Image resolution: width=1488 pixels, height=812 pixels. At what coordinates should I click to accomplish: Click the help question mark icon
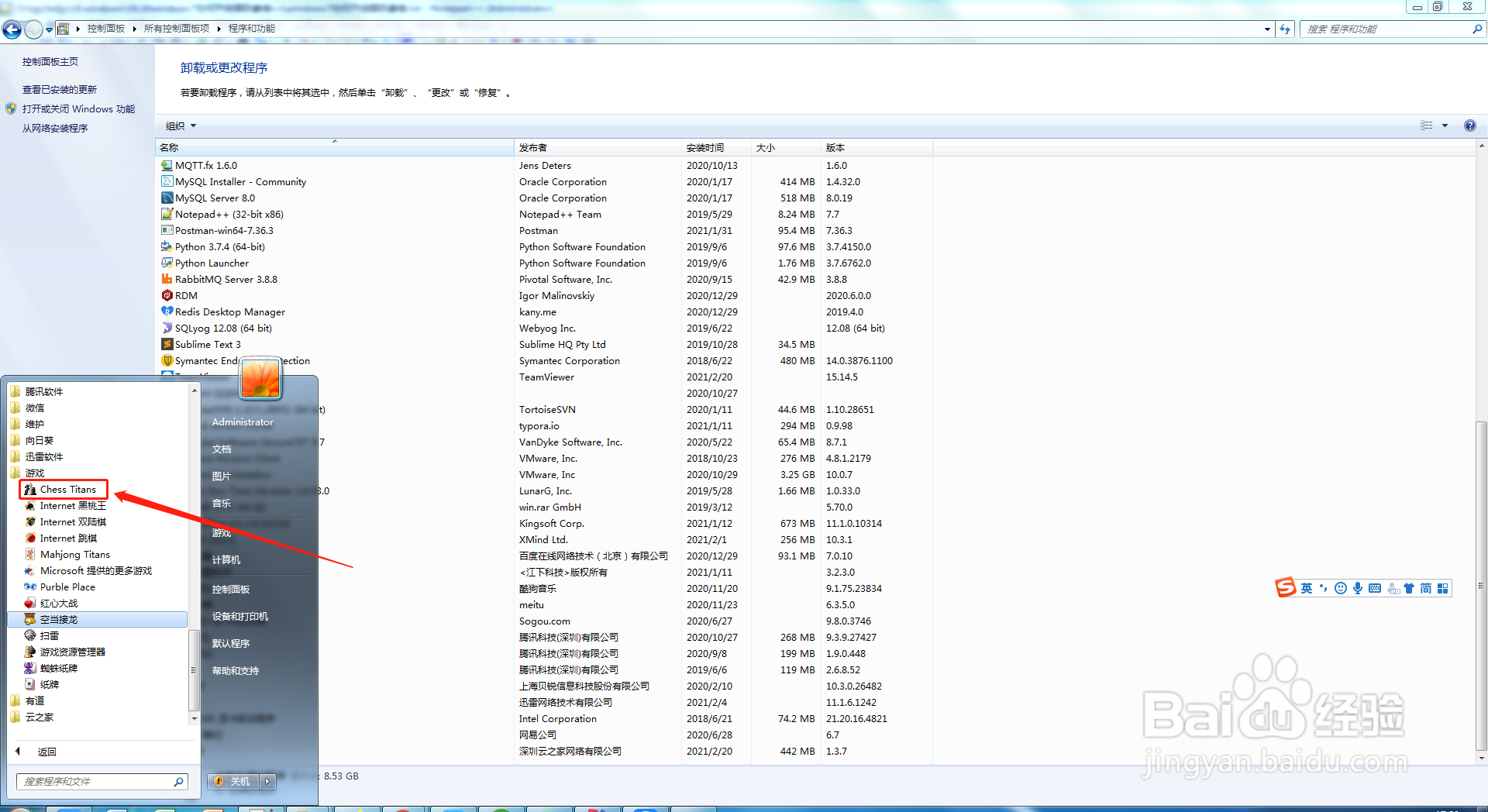1469,126
